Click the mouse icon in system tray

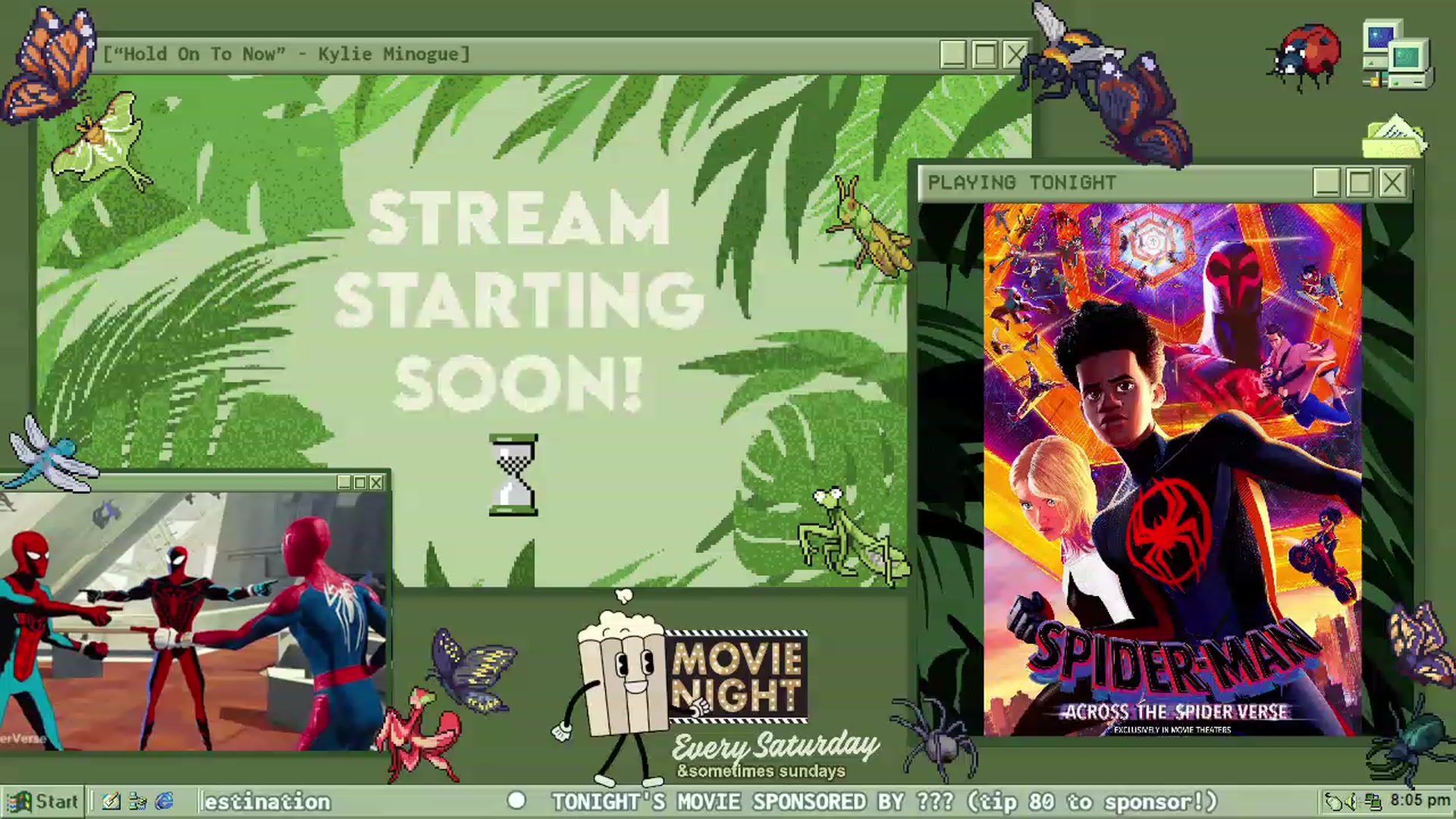(1333, 802)
